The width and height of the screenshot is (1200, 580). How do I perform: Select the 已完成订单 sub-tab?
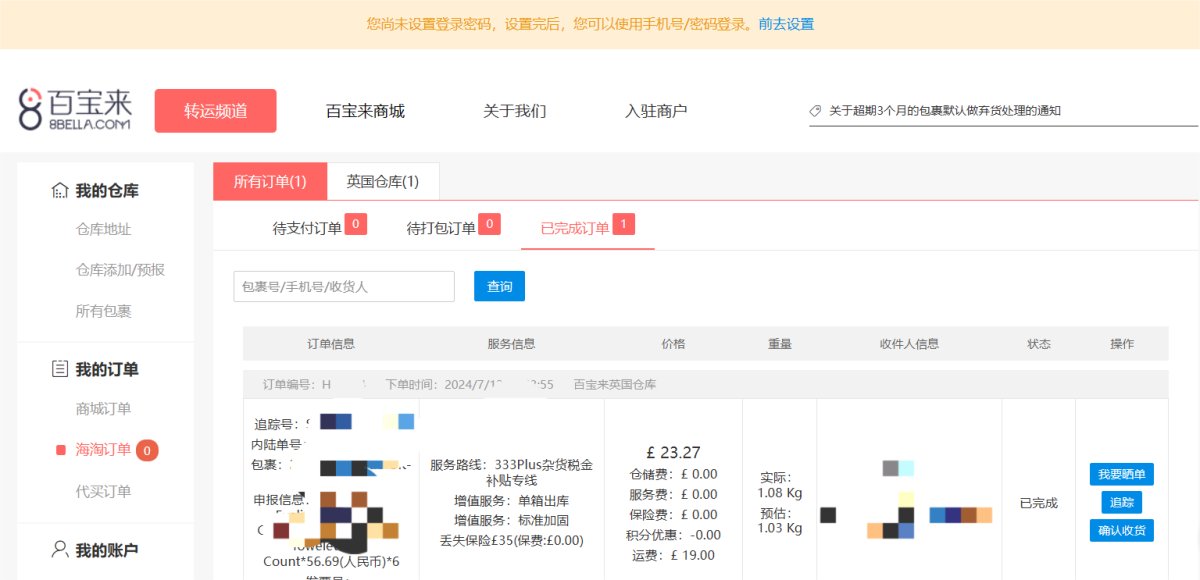pos(575,228)
